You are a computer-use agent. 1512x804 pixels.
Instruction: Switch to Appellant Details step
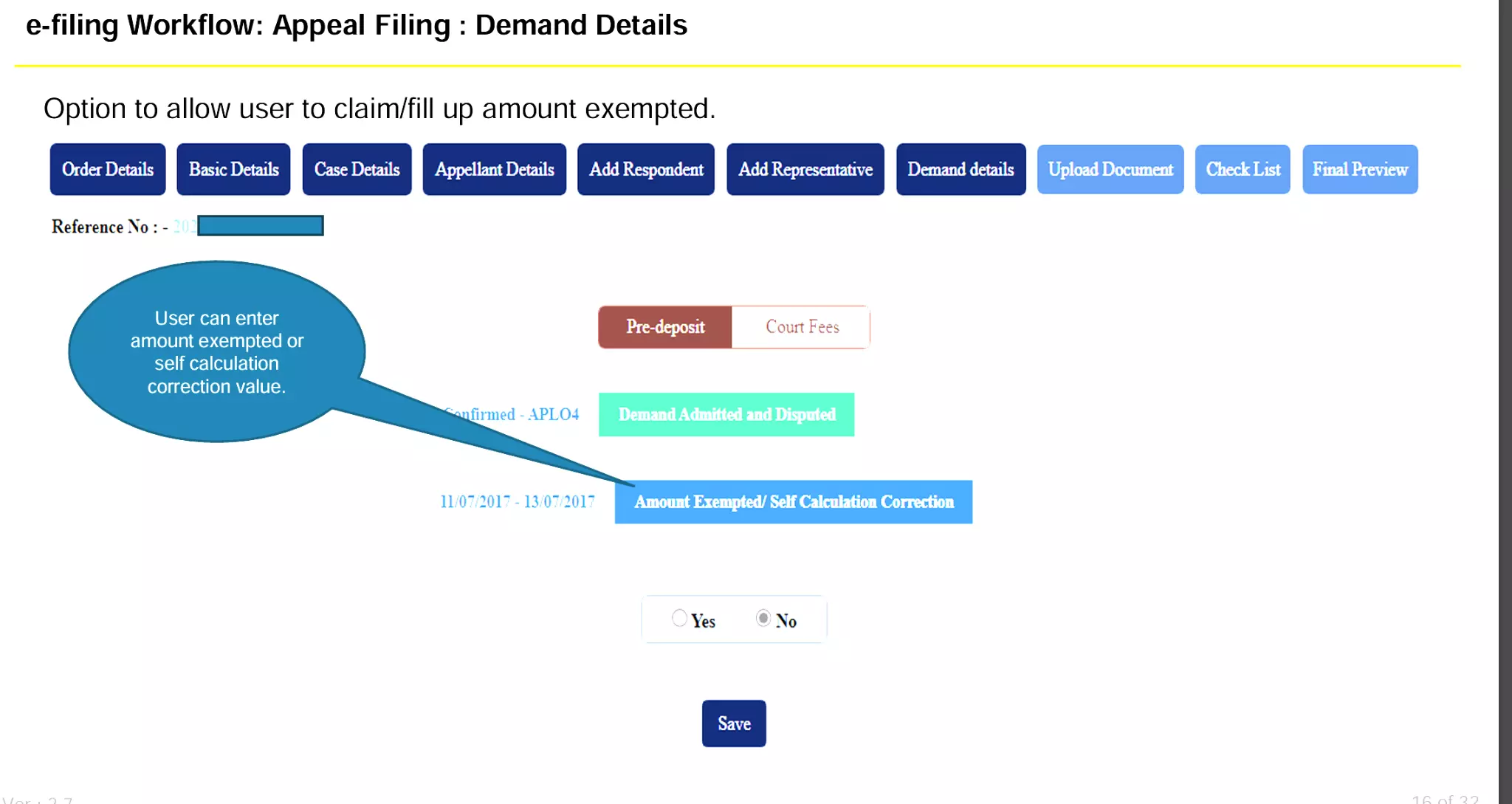point(494,169)
